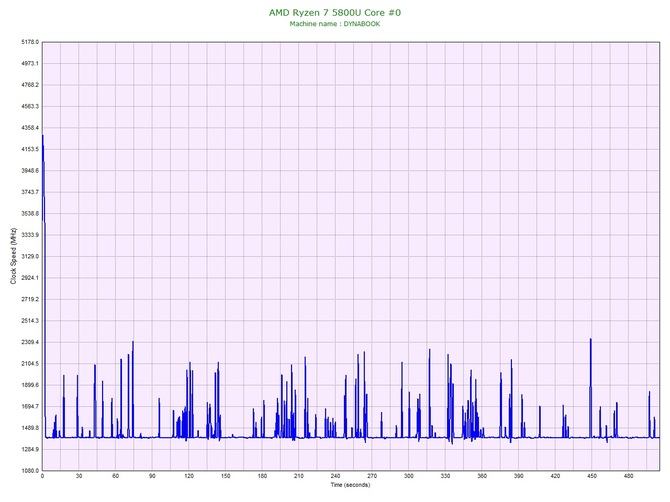Viewport: 670px width, 502px height.
Task: Click the y-axis value 2924.1
Action: click(30, 278)
